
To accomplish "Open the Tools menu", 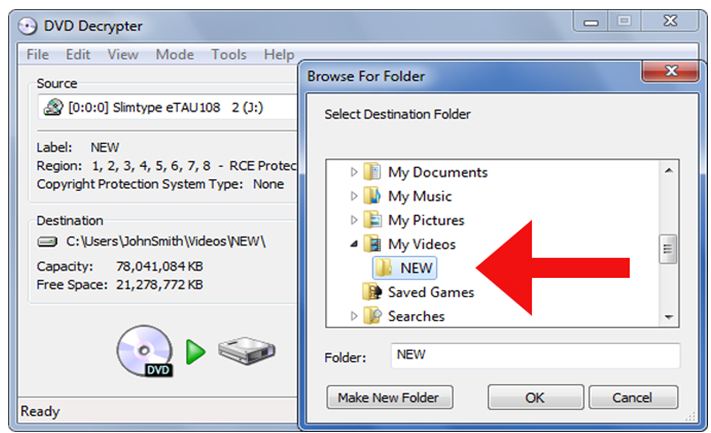I will coord(229,55).
